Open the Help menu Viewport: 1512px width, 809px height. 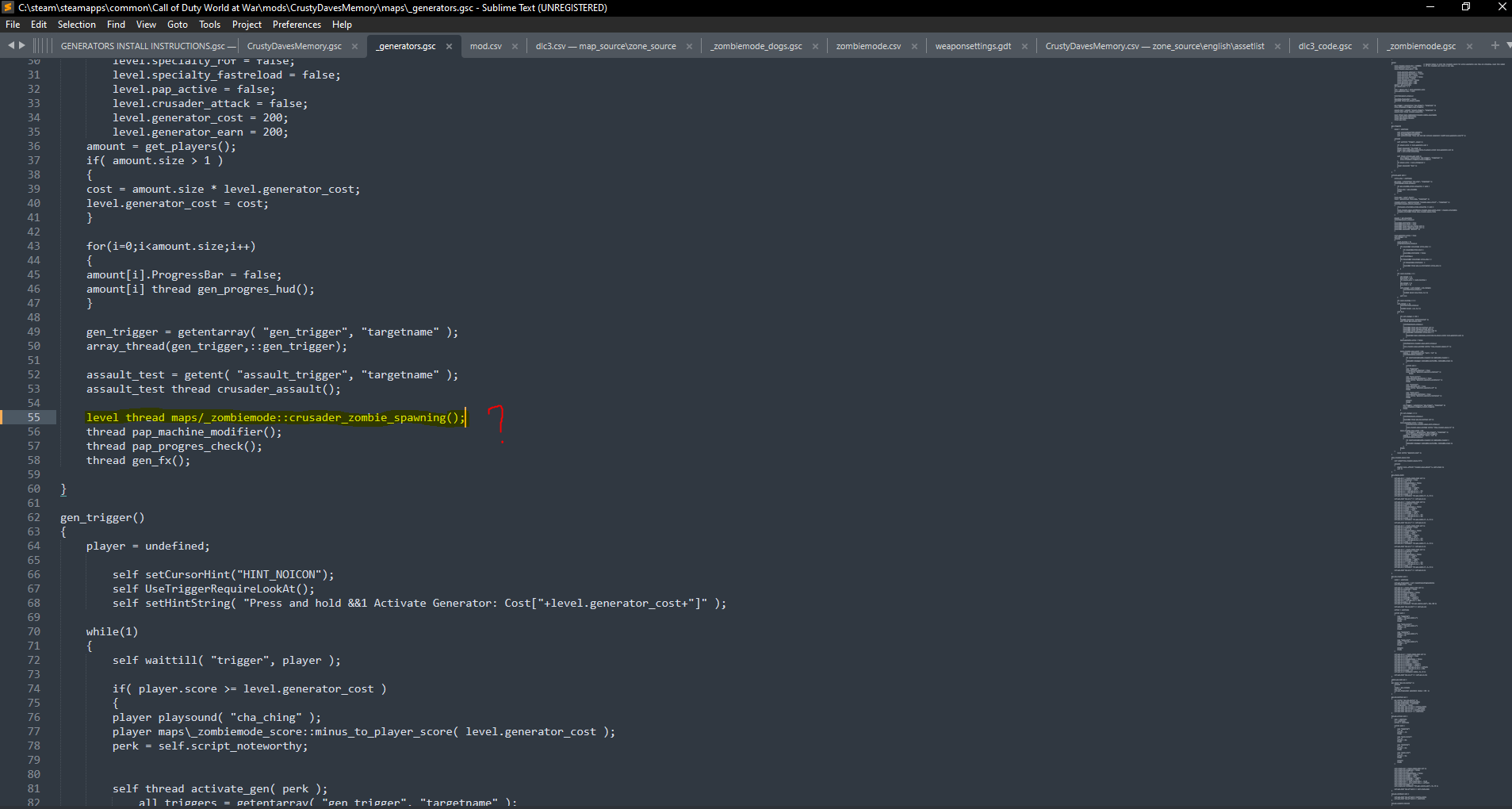[x=342, y=25]
